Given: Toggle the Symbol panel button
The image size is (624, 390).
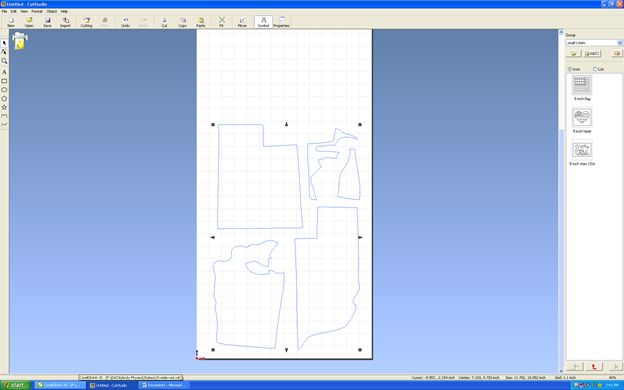Looking at the screenshot, I should coord(263,22).
